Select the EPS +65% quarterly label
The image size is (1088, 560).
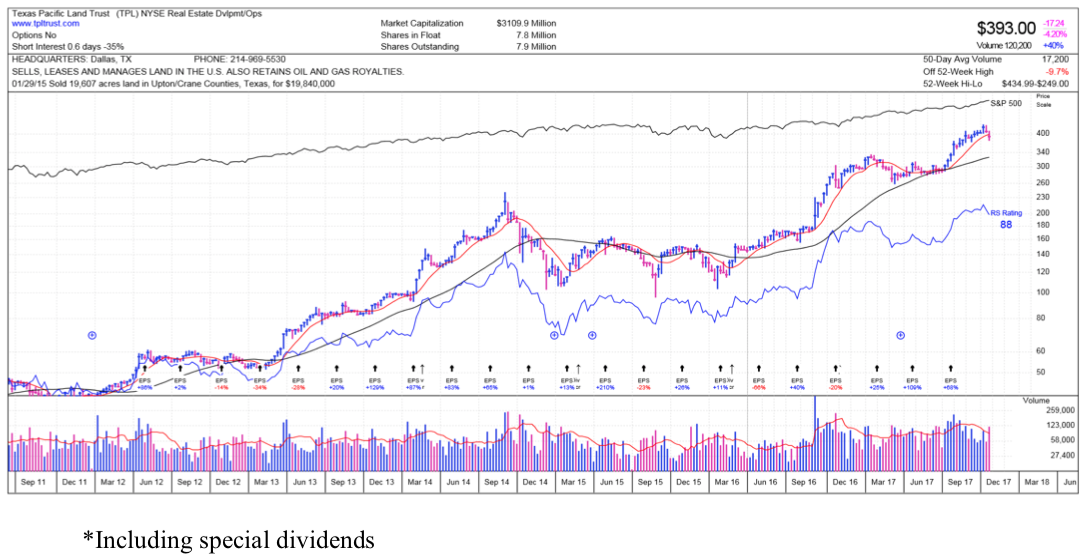(490, 384)
